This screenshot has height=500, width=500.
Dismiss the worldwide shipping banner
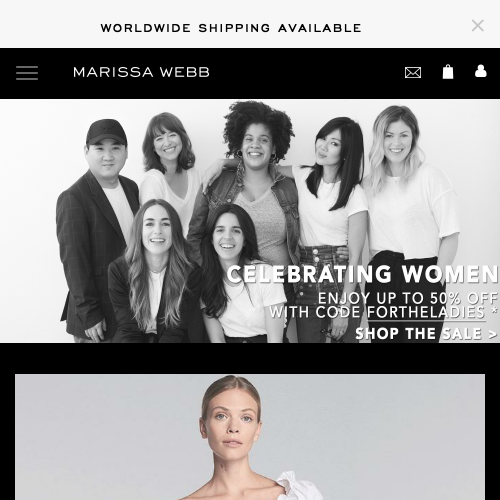(x=478, y=25)
